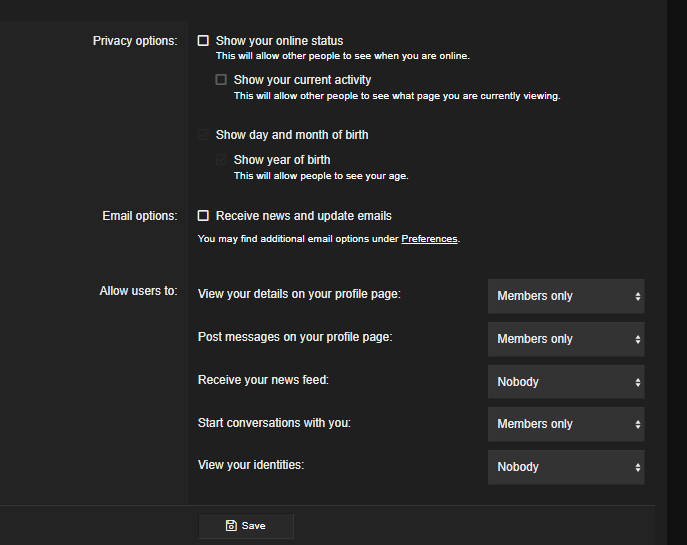Click the floppy disk icon on Save
The height and width of the screenshot is (545, 687).
click(x=231, y=525)
